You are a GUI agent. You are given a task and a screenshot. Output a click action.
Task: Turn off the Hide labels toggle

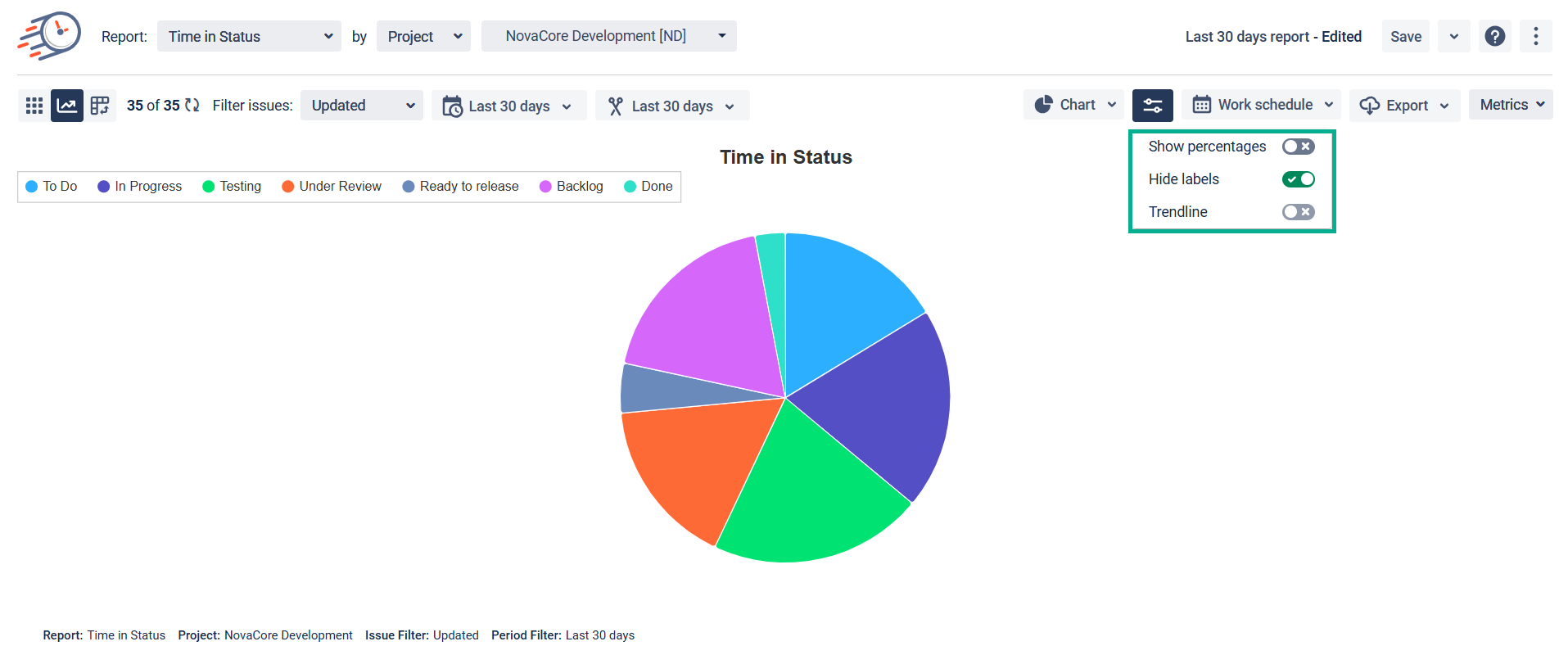(x=1298, y=179)
